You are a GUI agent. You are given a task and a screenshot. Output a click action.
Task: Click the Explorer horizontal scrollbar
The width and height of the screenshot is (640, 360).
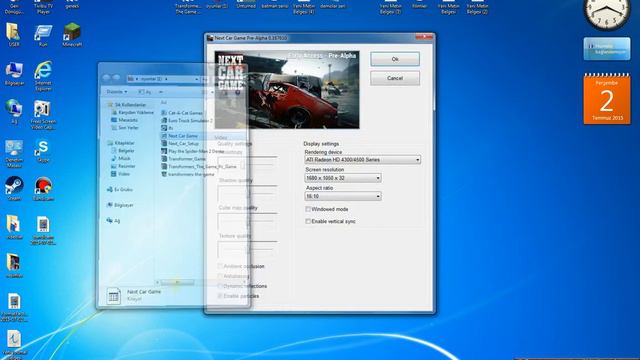[177, 282]
